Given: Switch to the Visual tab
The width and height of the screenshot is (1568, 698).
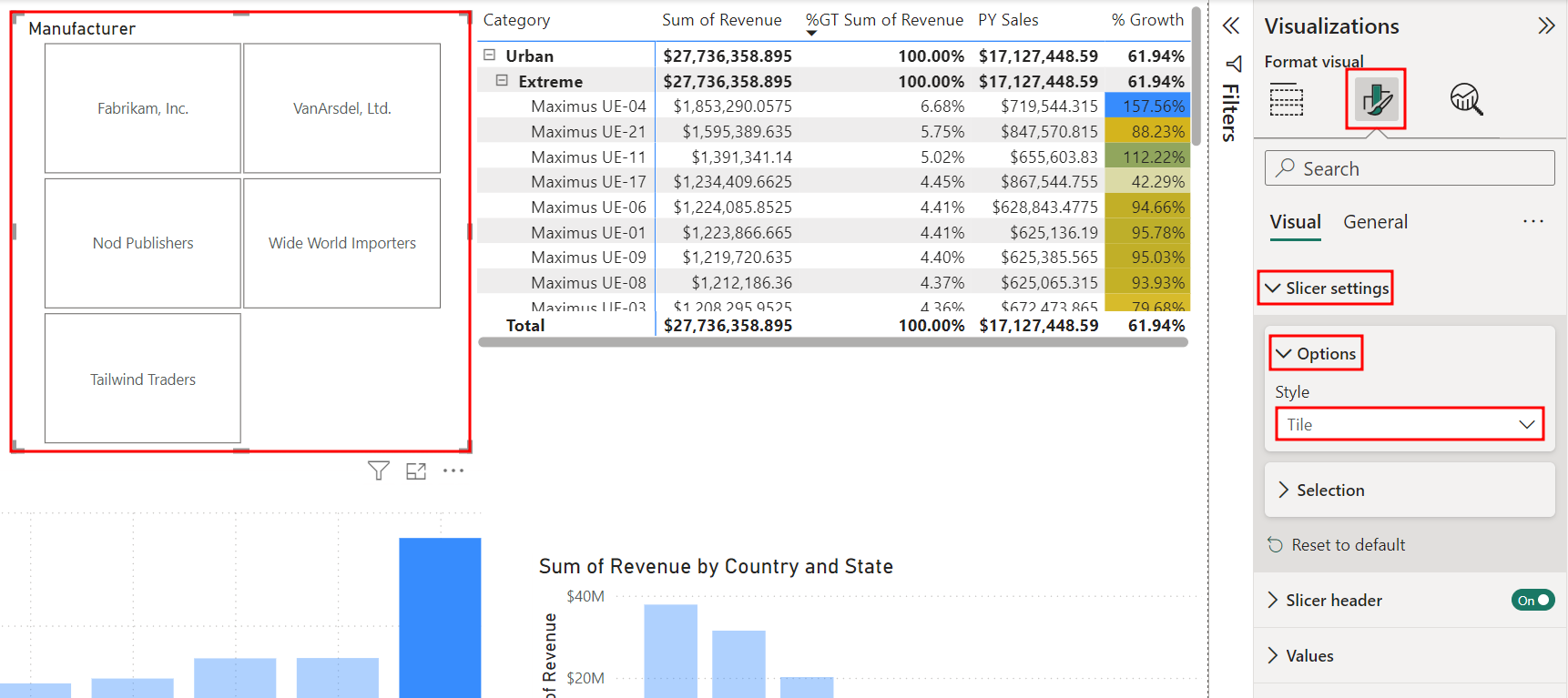Looking at the screenshot, I should point(1295,222).
